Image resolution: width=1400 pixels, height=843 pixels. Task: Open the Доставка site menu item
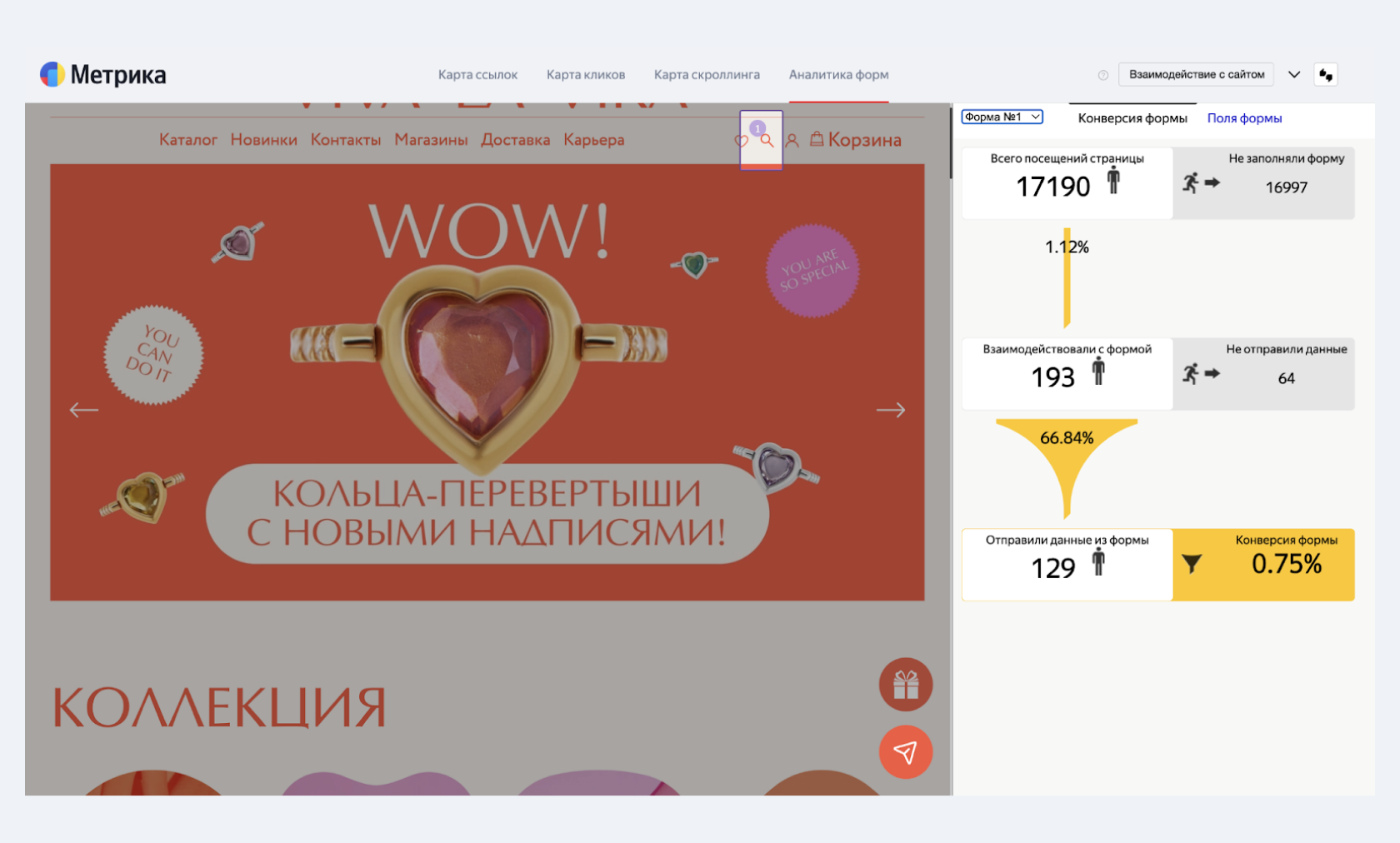click(x=515, y=140)
